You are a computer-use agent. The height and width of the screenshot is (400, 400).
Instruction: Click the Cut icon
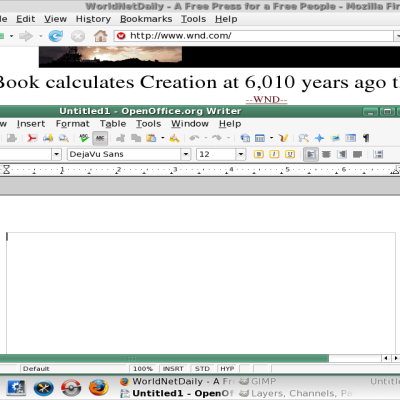tap(120, 138)
